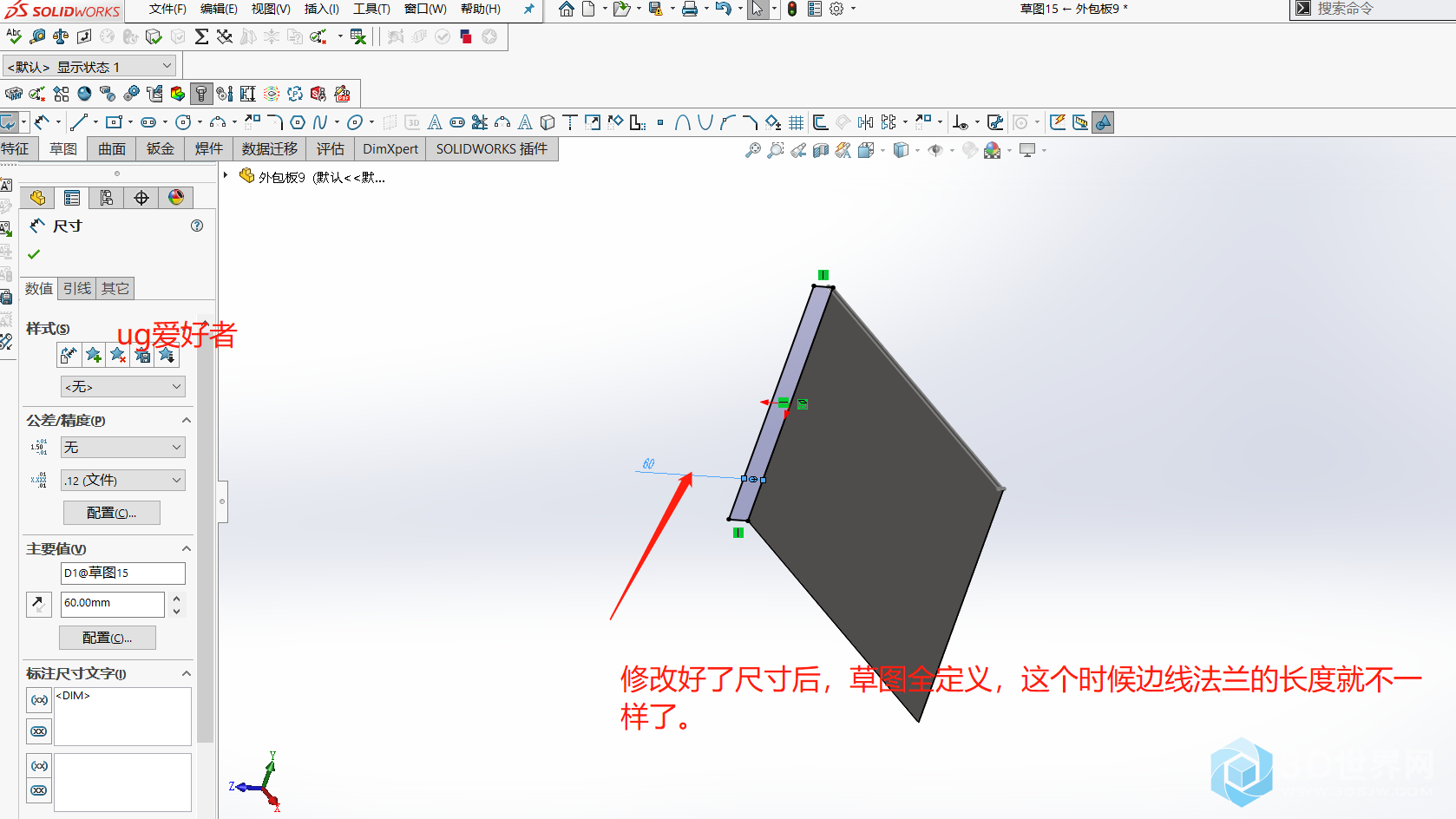Open the DisplayManager color ball tab

point(176,198)
